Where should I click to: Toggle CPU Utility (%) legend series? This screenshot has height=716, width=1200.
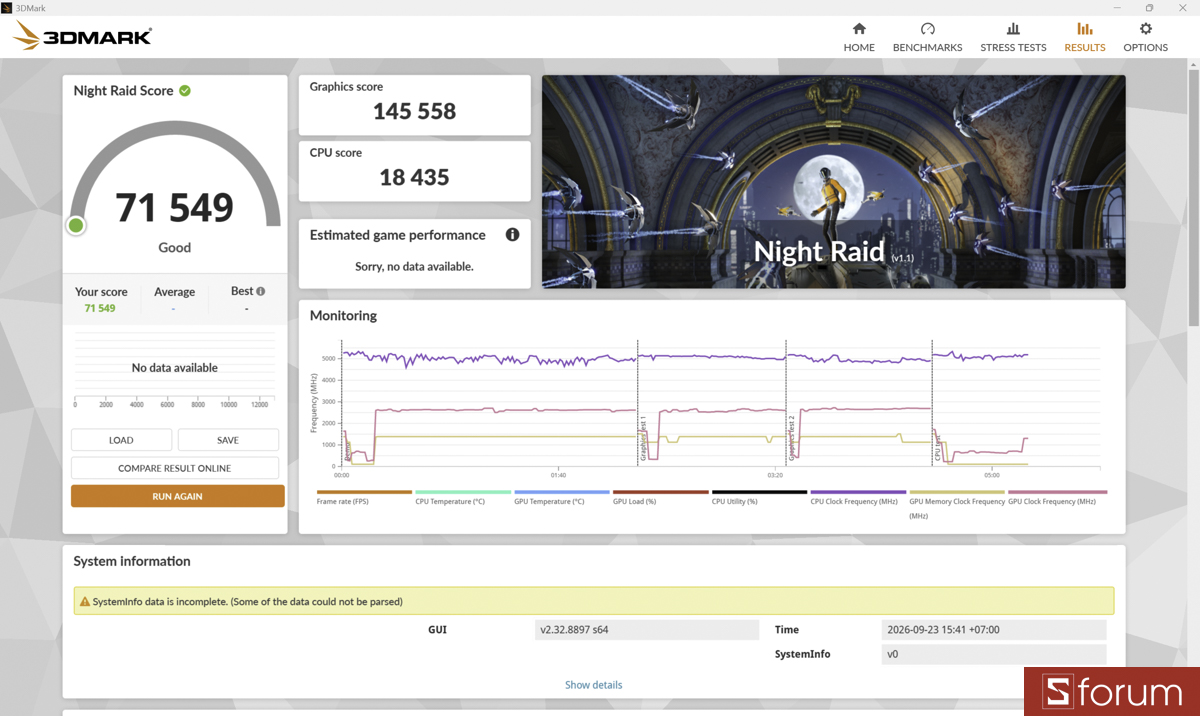click(x=759, y=497)
